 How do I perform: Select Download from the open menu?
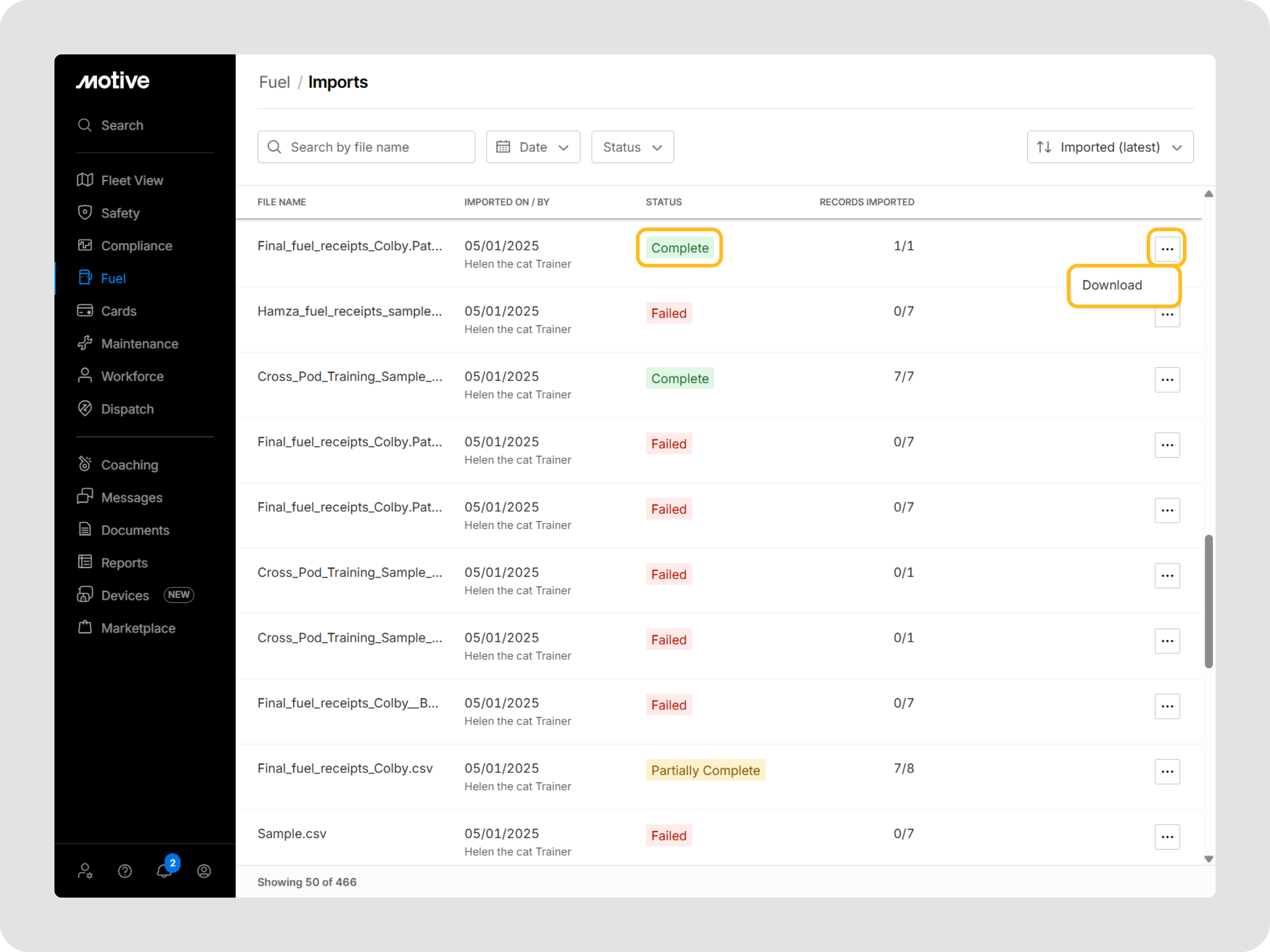(x=1112, y=285)
